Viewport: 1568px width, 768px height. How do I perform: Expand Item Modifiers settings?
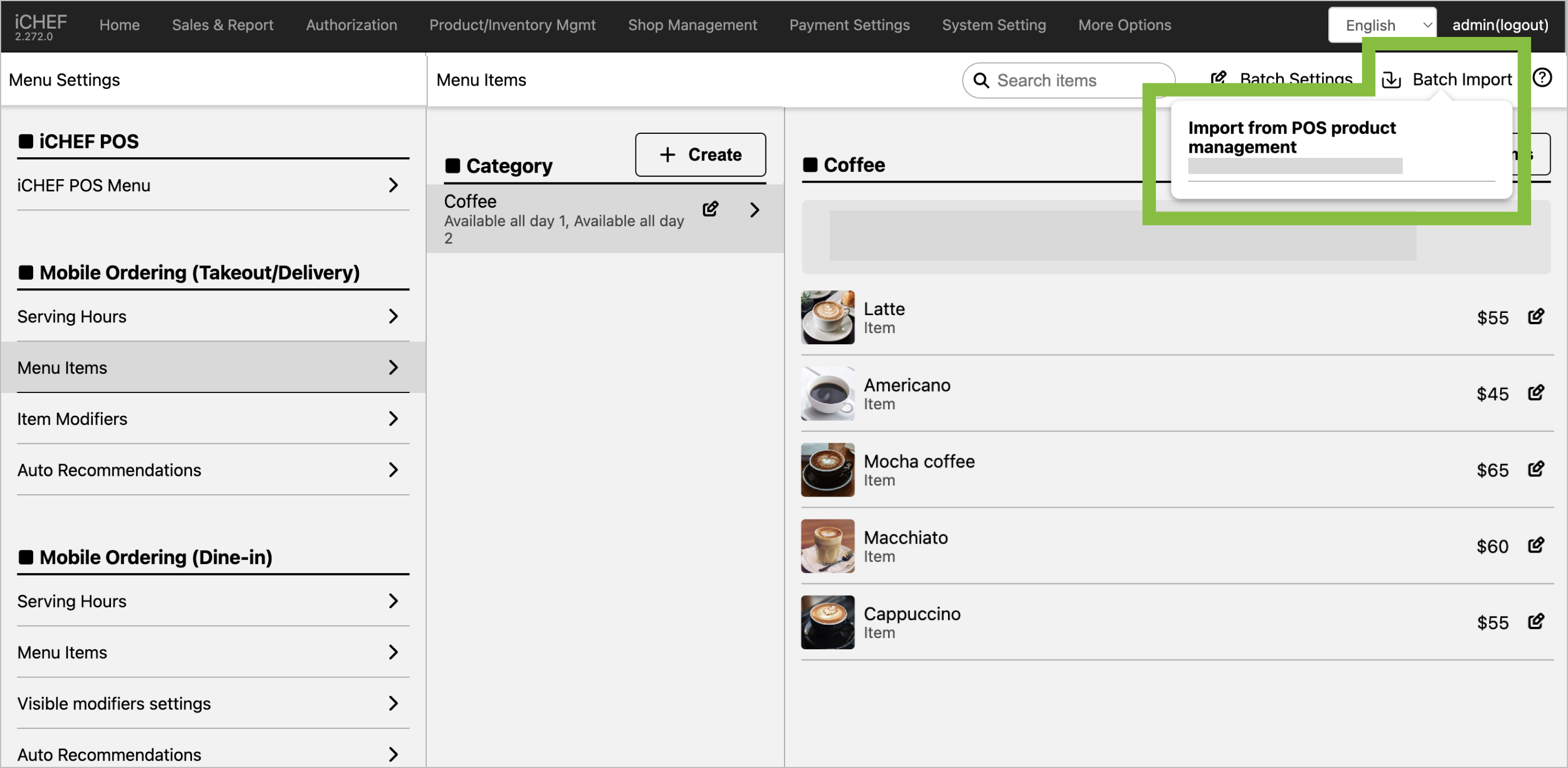point(212,419)
